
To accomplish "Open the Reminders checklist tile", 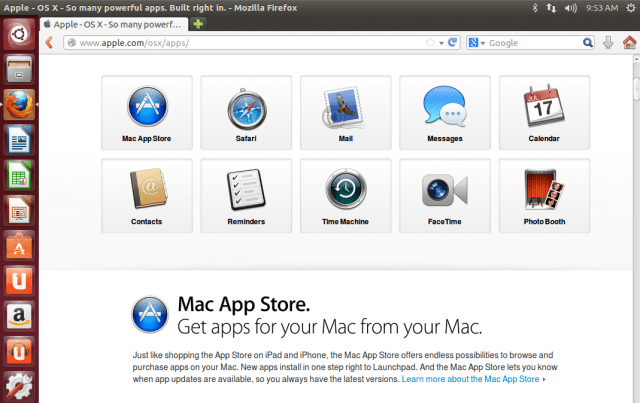I will (x=246, y=196).
